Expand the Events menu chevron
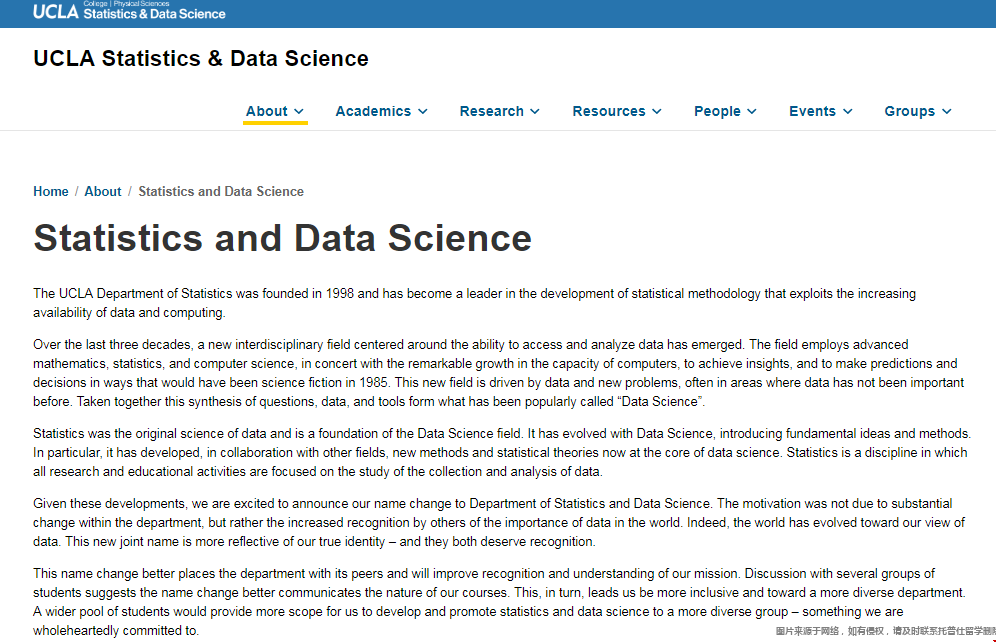Image resolution: width=996 pixels, height=642 pixels. point(848,112)
